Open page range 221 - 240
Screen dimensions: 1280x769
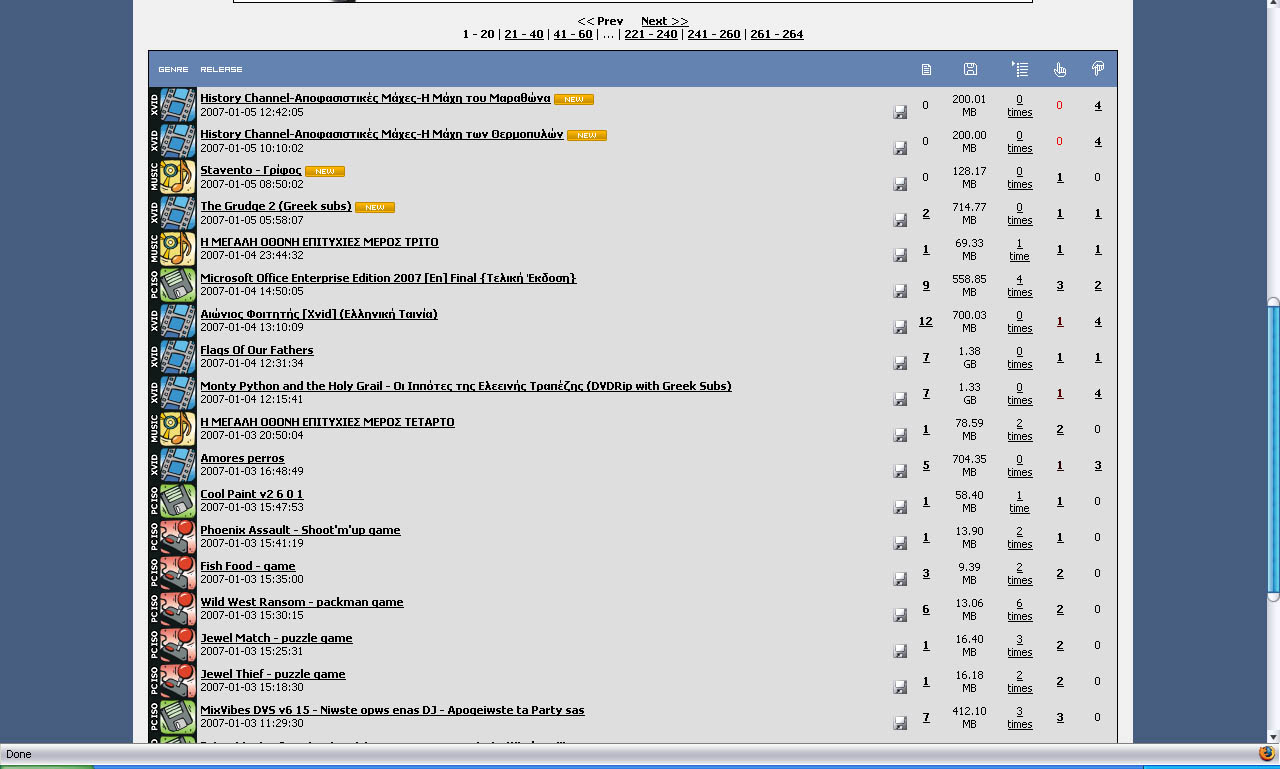coord(651,34)
